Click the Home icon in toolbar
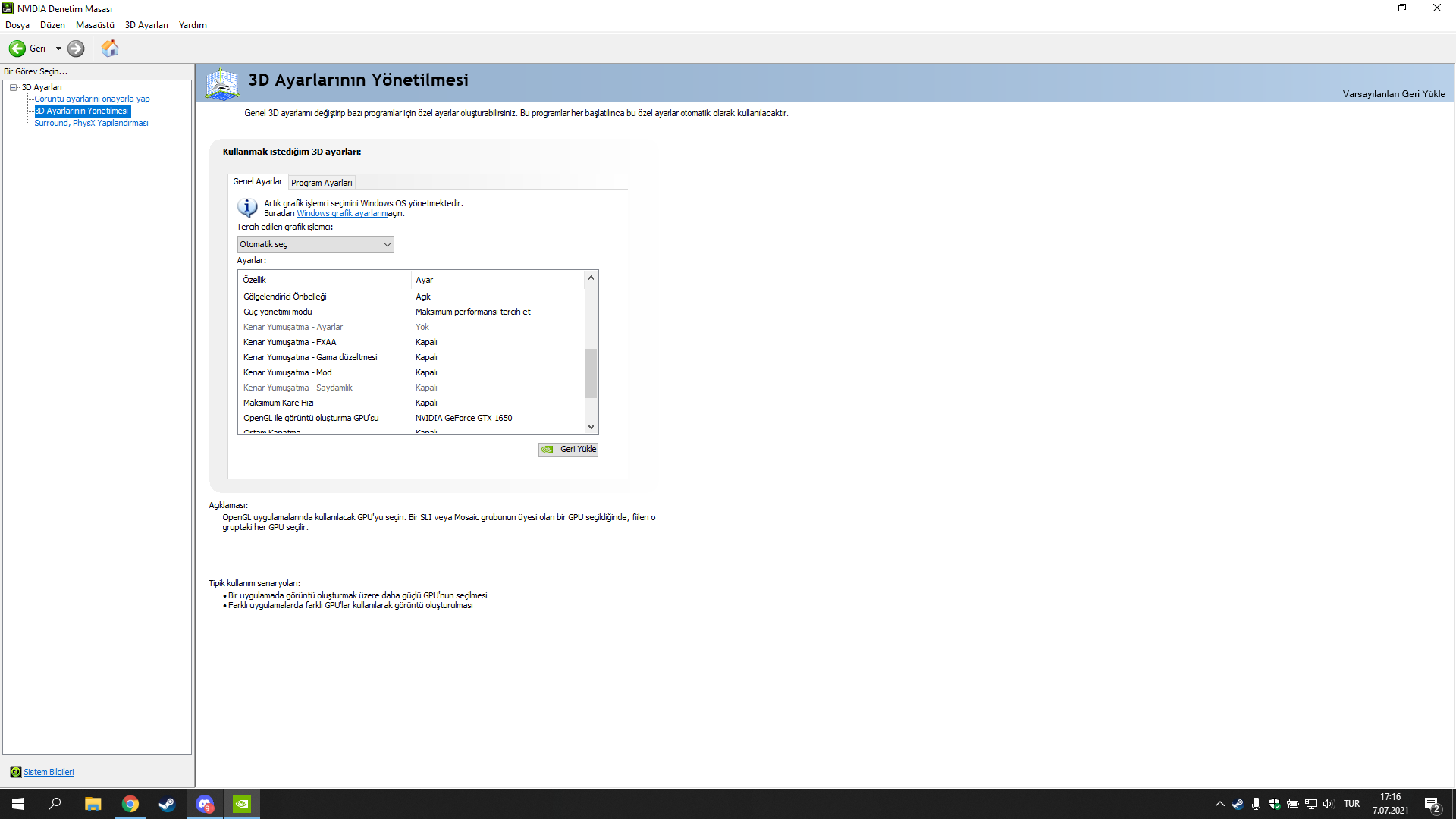The image size is (1456, 819). [x=110, y=49]
